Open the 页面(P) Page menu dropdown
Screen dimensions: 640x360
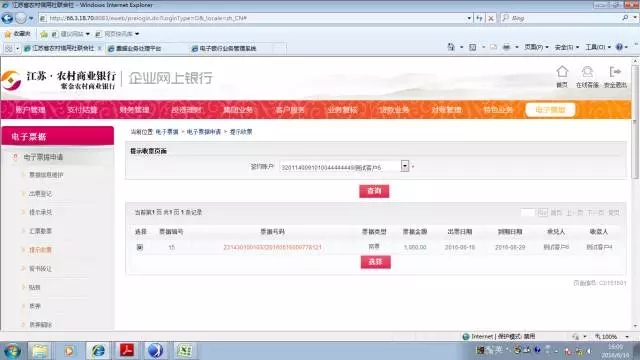(536, 47)
